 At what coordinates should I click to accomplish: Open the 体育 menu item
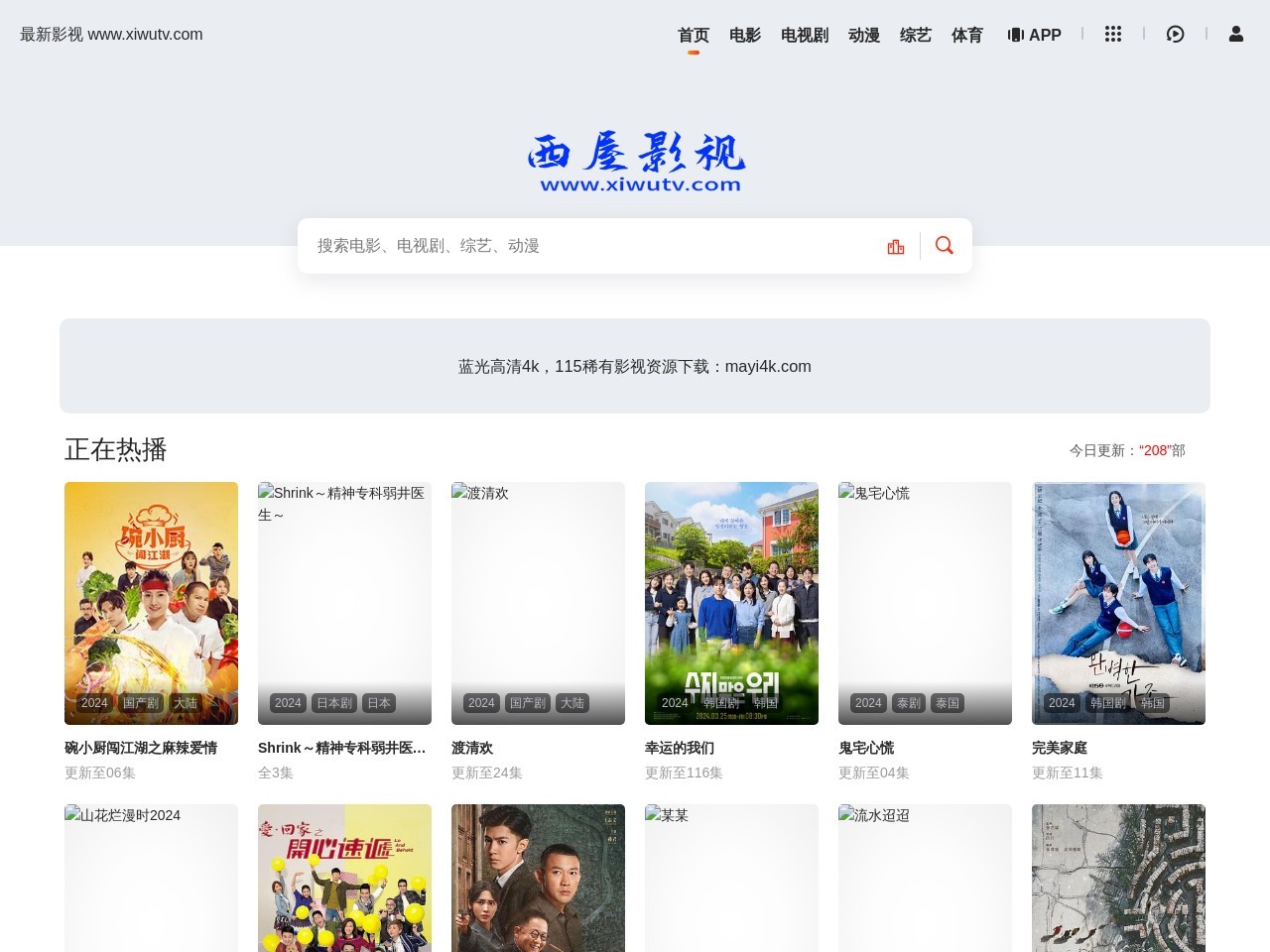967,35
